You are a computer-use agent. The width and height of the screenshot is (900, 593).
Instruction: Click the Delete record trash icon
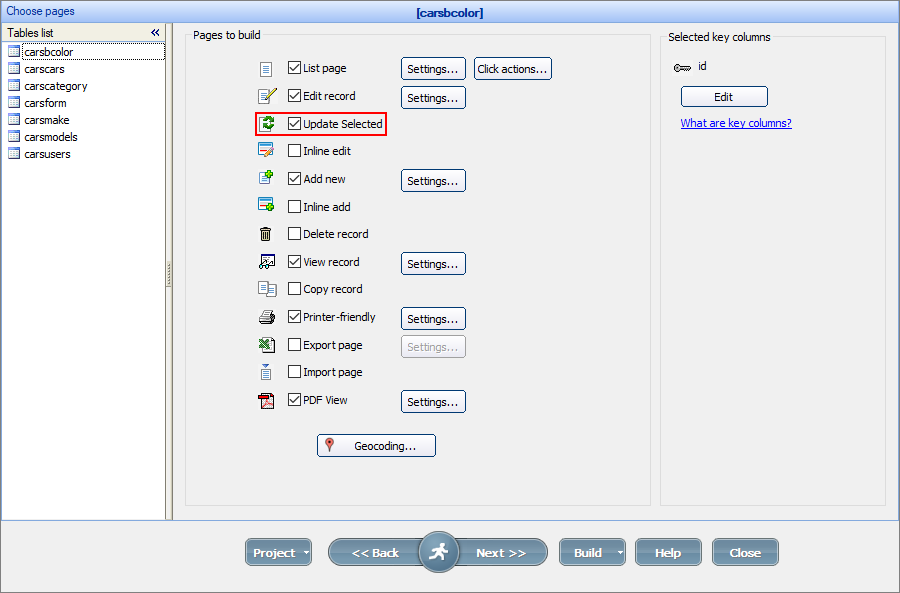[265, 233]
